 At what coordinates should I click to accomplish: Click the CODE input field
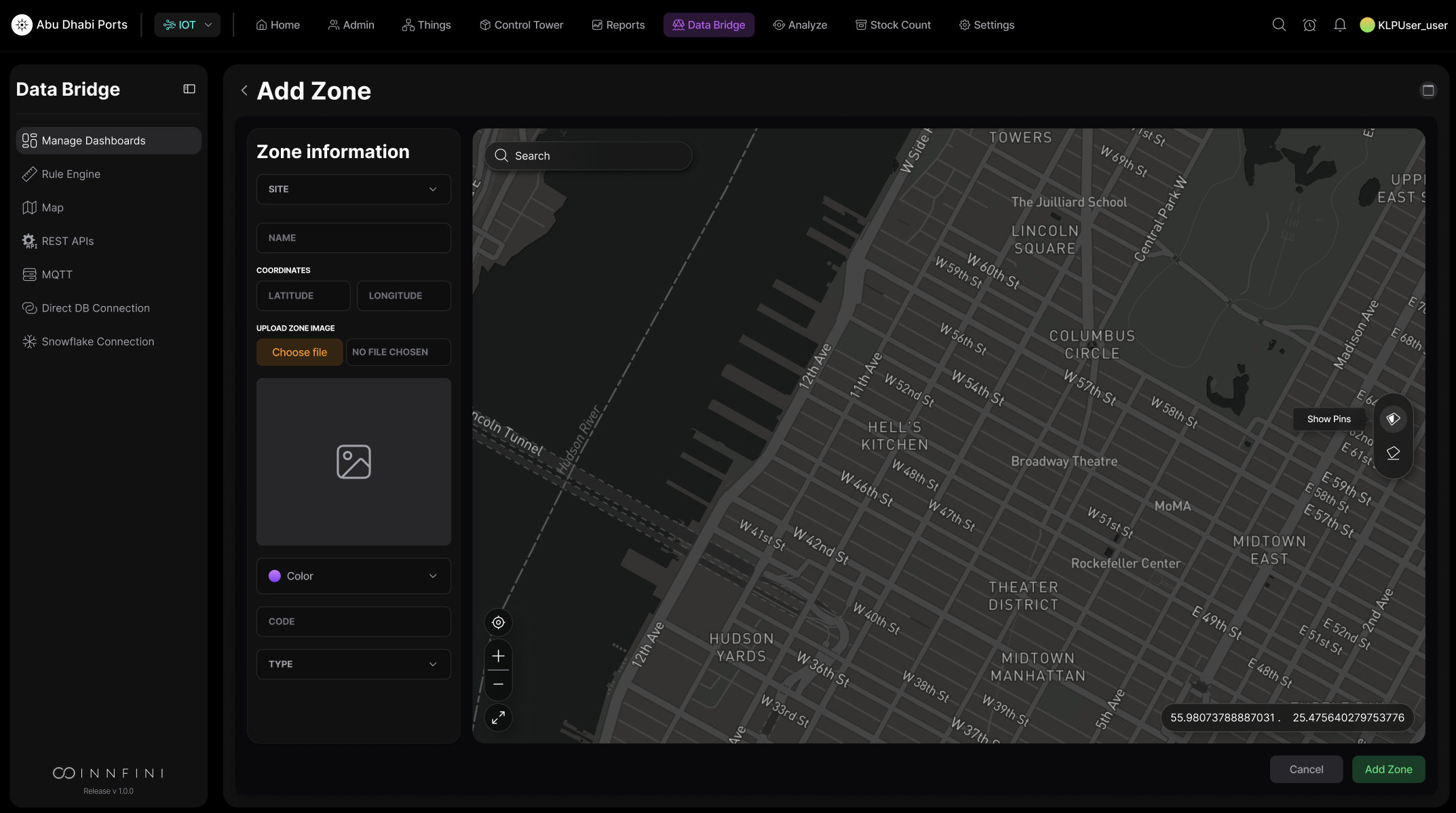[x=353, y=622]
